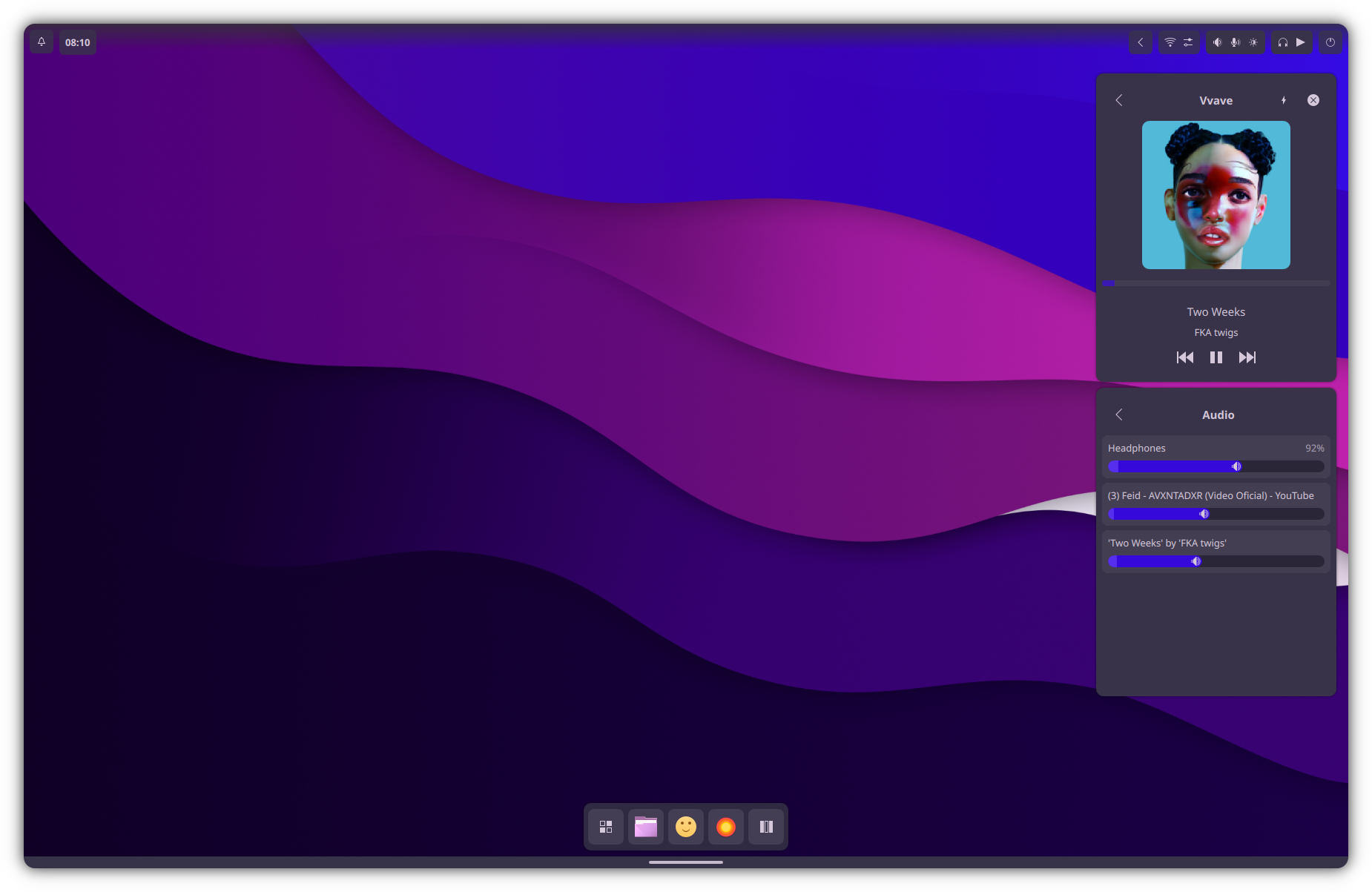
Task: Open the Wi-Fi network indicator
Action: pos(1170,42)
